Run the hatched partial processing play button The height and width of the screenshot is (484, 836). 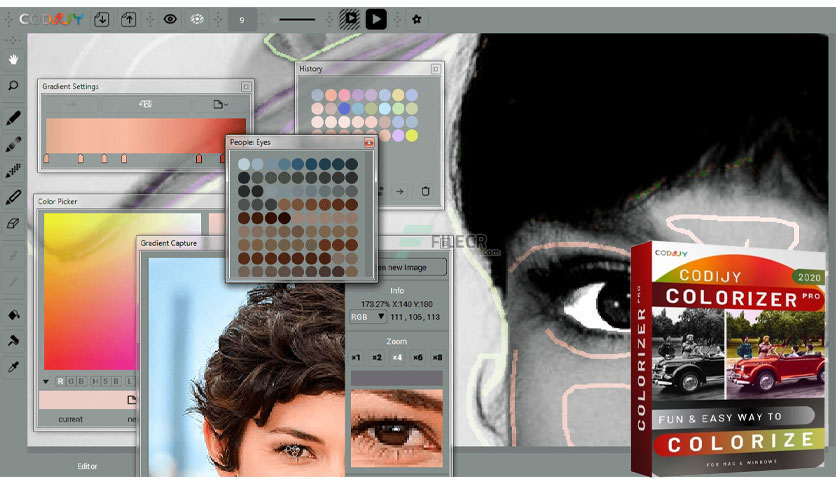[350, 19]
